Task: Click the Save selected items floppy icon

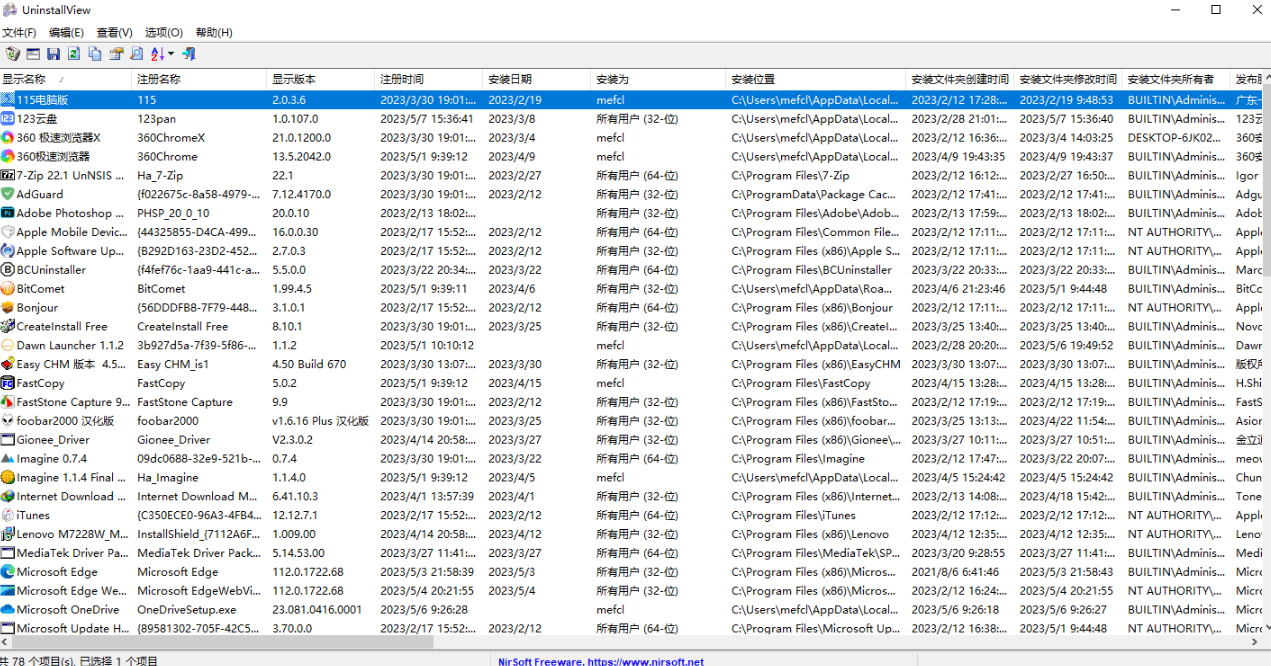Action: coord(53,54)
